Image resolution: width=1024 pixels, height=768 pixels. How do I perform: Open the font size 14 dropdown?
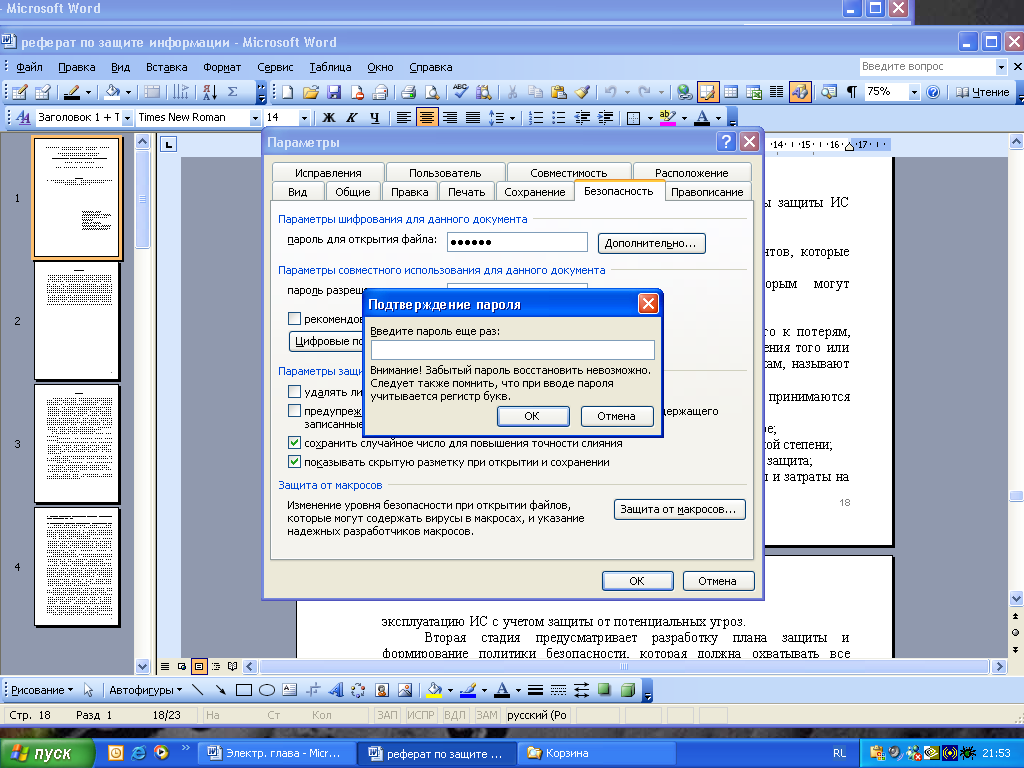tap(304, 118)
